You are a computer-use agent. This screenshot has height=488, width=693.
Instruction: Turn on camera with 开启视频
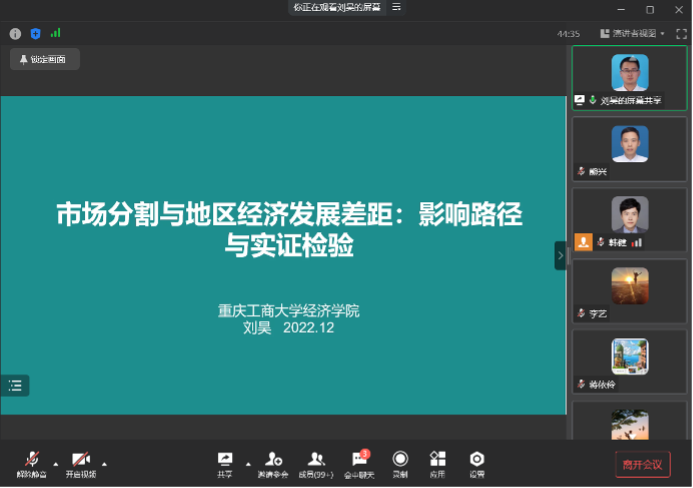[83, 463]
